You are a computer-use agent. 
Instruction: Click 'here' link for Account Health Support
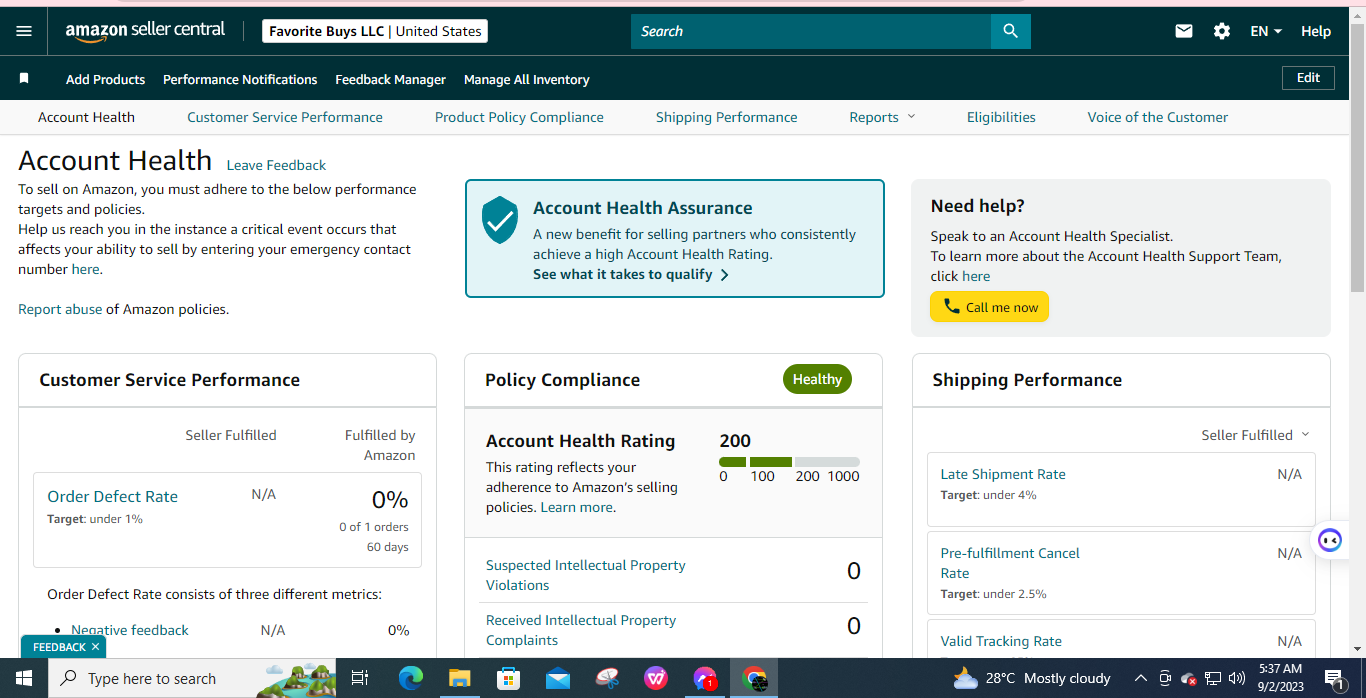coord(976,276)
